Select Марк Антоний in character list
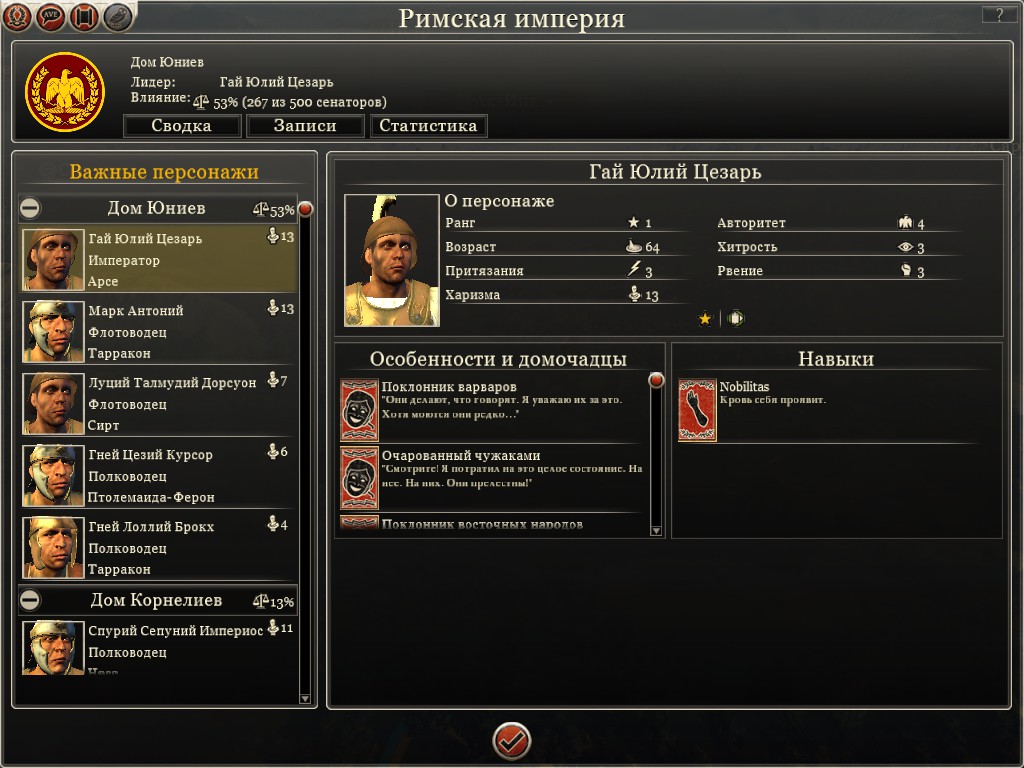Viewport: 1024px width, 768px height. pyautogui.click(x=159, y=331)
